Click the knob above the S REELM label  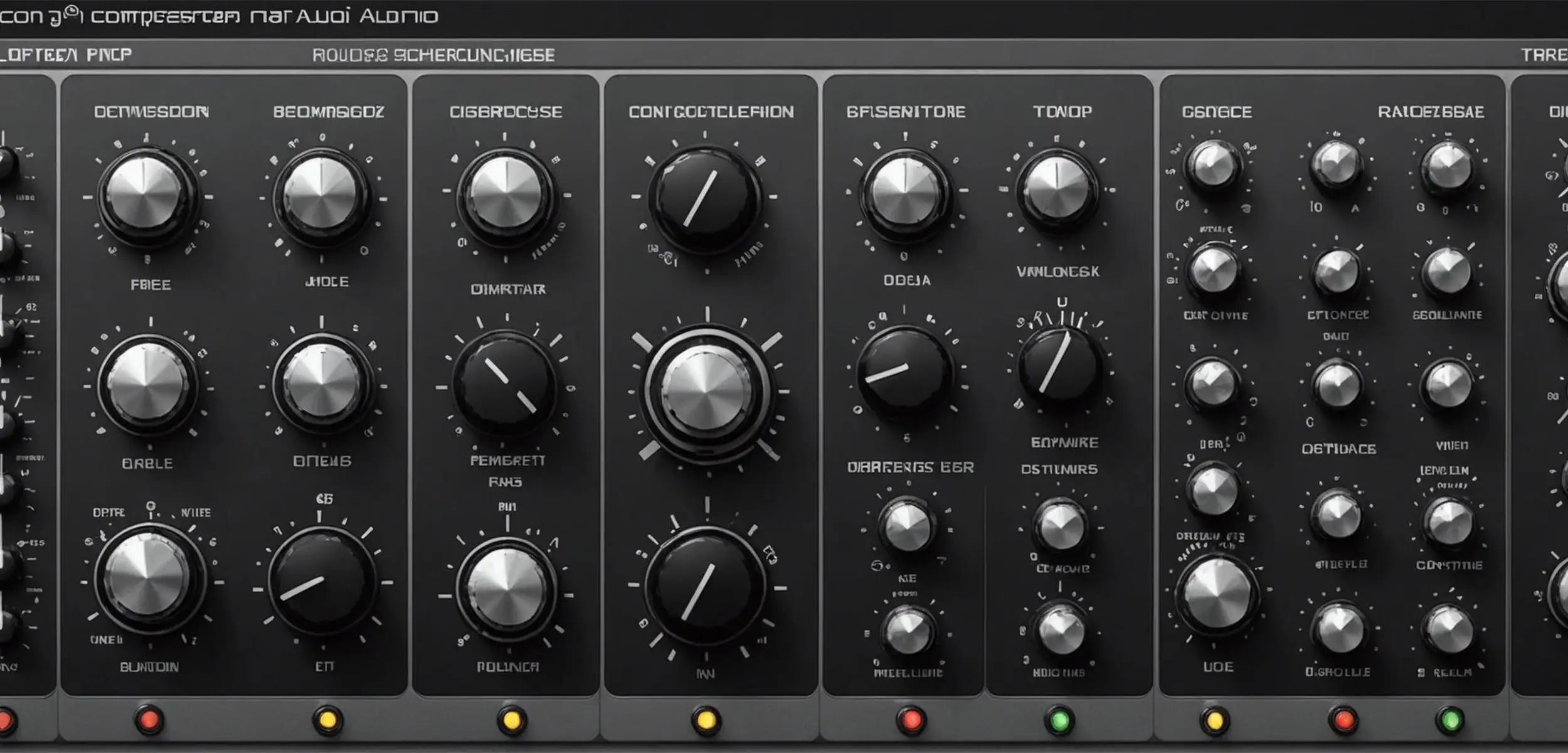click(x=1449, y=629)
